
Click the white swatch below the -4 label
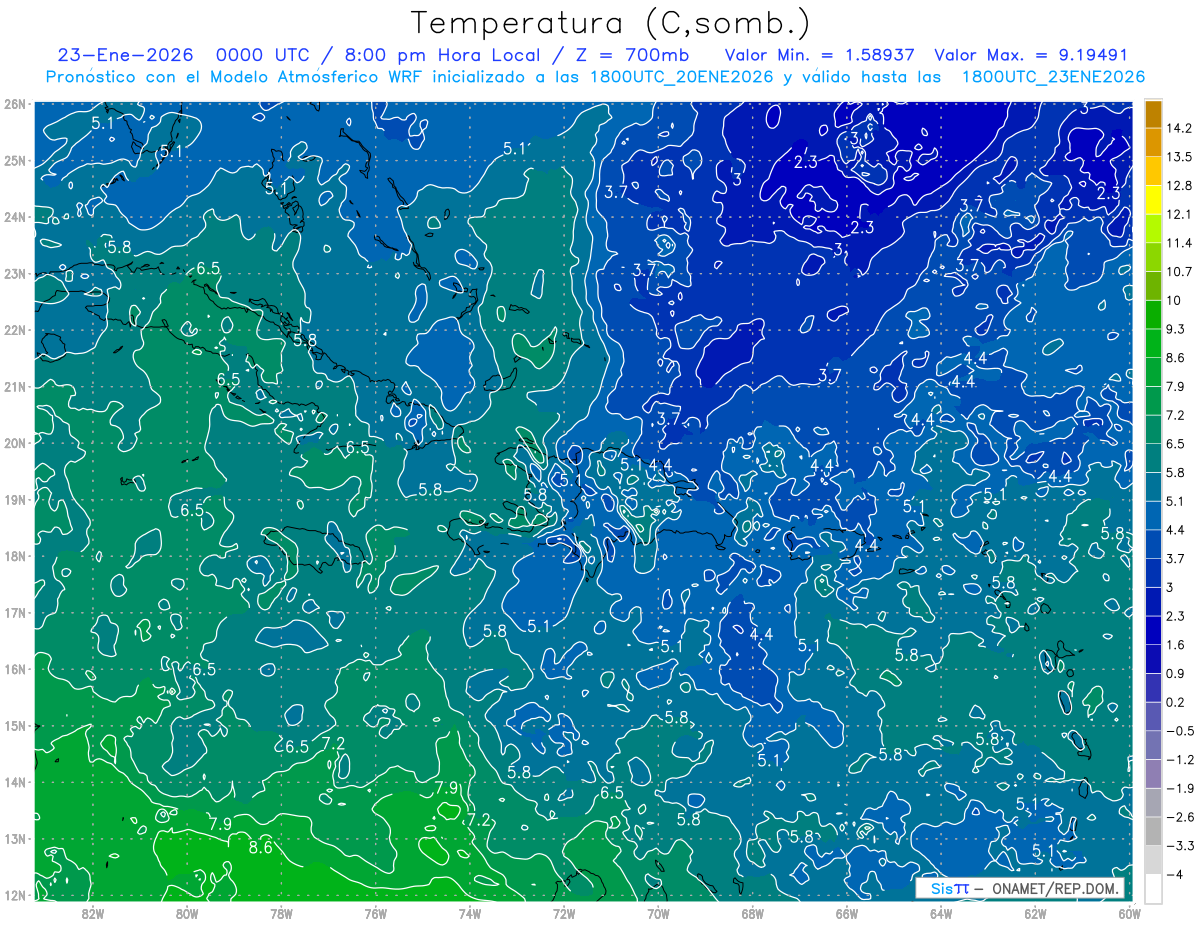(x=1153, y=887)
